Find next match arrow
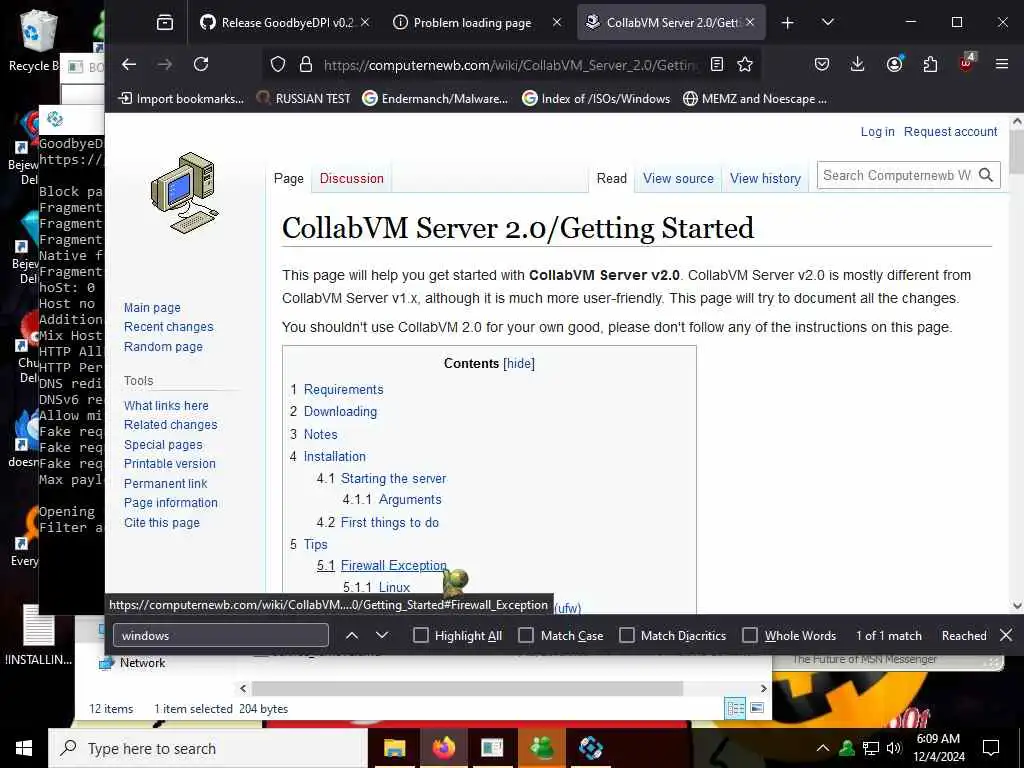The image size is (1024, 768). tap(382, 635)
